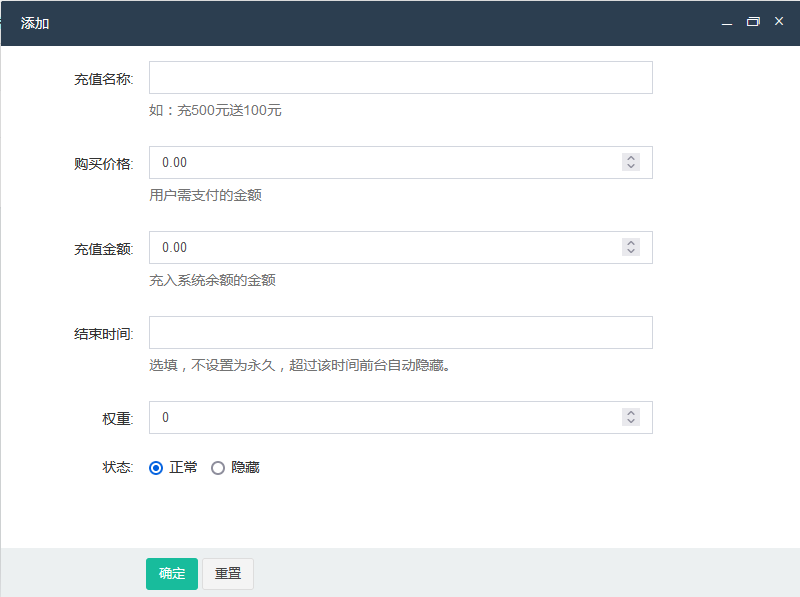Open the 结束时间 date input field
800x597 pixels.
[400, 333]
